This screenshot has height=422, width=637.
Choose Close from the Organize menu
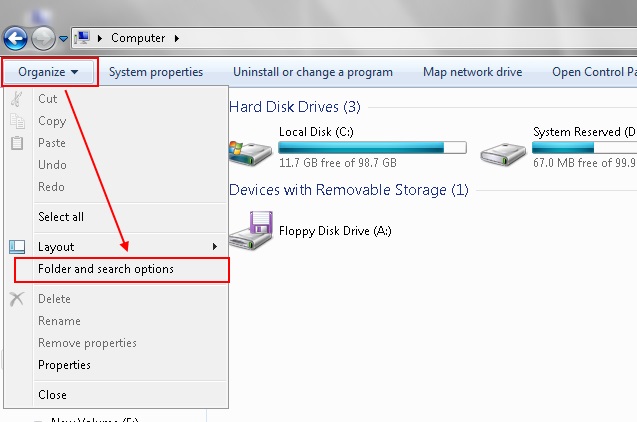pos(52,395)
